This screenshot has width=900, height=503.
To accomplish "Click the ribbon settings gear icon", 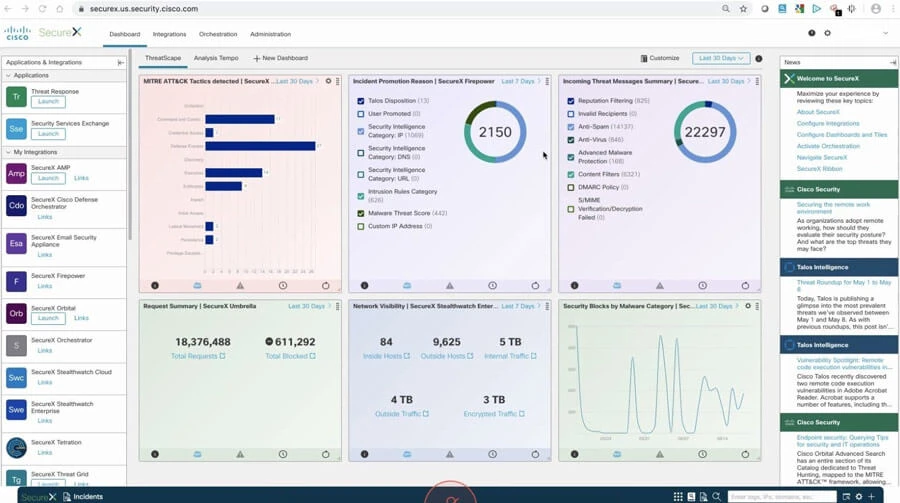I will 859,497.
